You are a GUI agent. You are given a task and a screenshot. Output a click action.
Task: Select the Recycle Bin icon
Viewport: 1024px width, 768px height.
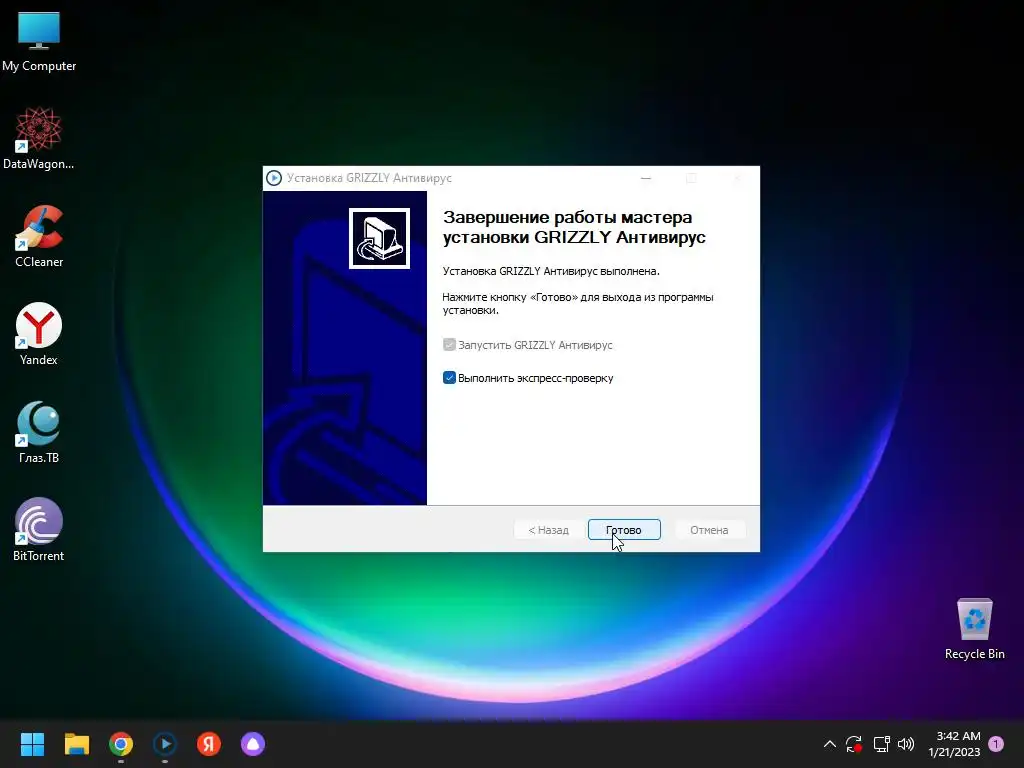(x=974, y=629)
